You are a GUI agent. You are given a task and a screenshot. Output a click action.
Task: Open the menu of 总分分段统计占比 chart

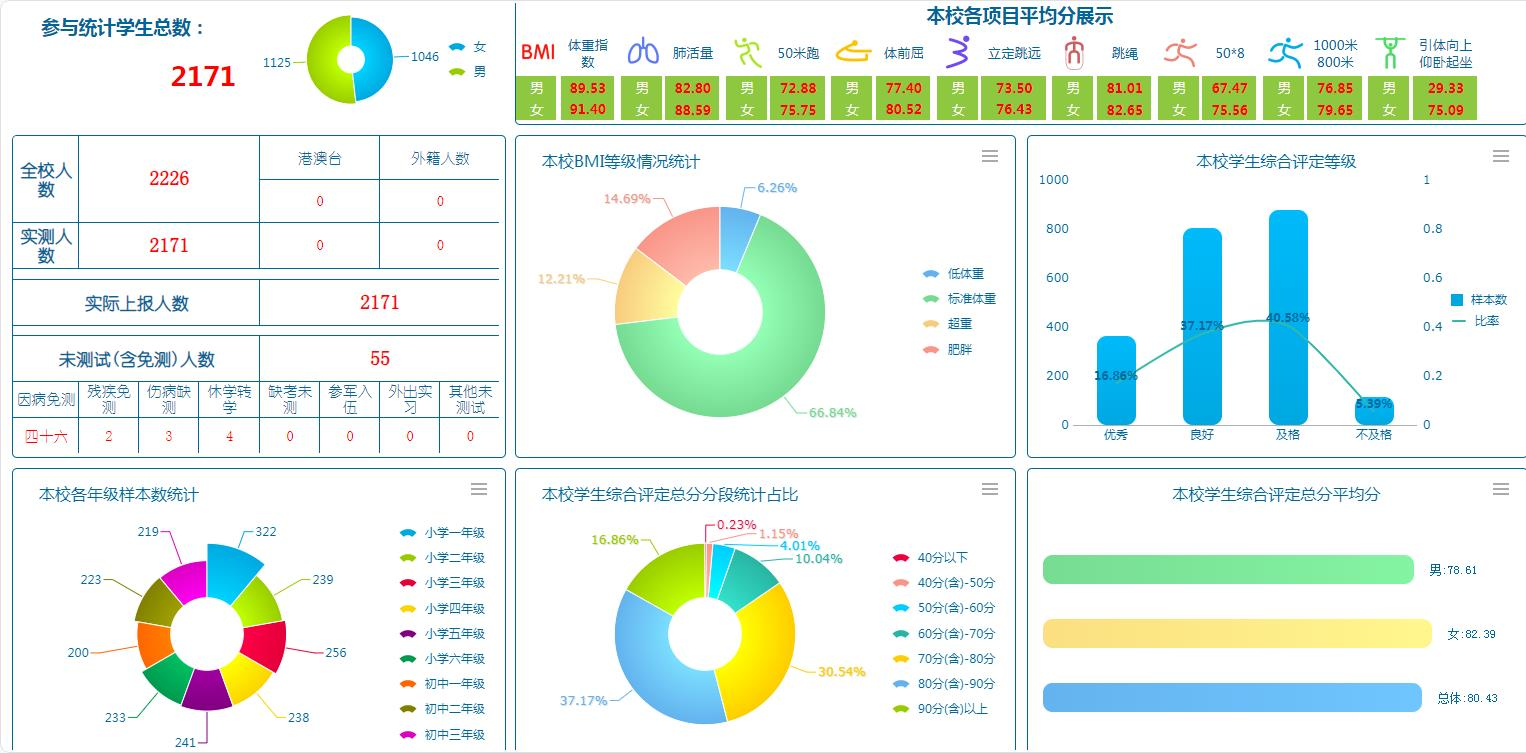pos(990,489)
